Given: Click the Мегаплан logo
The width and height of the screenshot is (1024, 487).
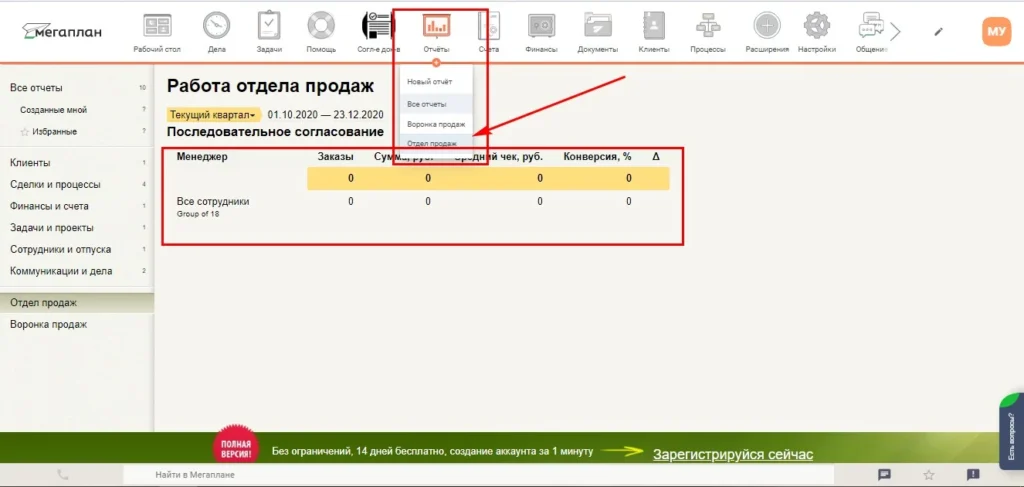Looking at the screenshot, I should [61, 31].
